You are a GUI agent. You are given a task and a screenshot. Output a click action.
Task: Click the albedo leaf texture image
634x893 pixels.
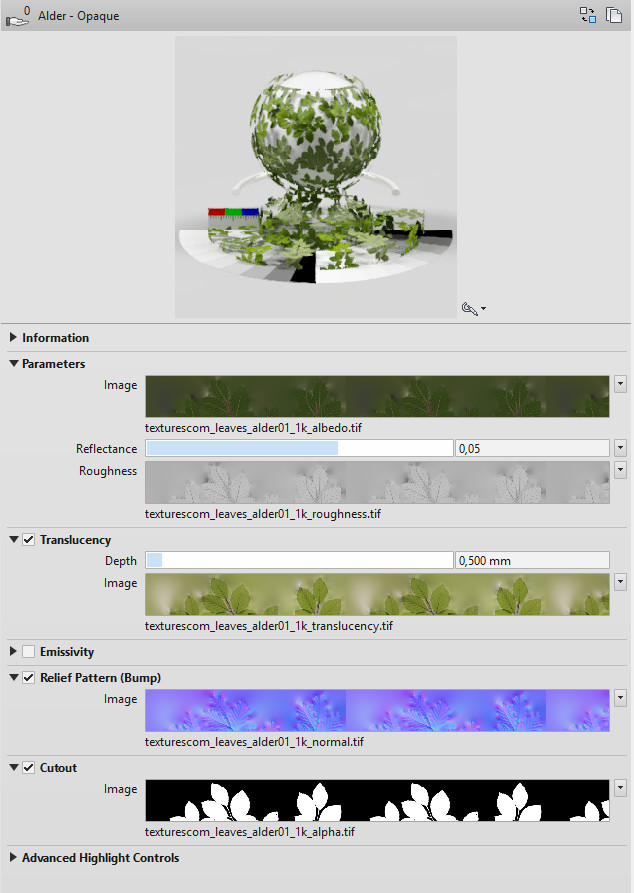coord(377,396)
